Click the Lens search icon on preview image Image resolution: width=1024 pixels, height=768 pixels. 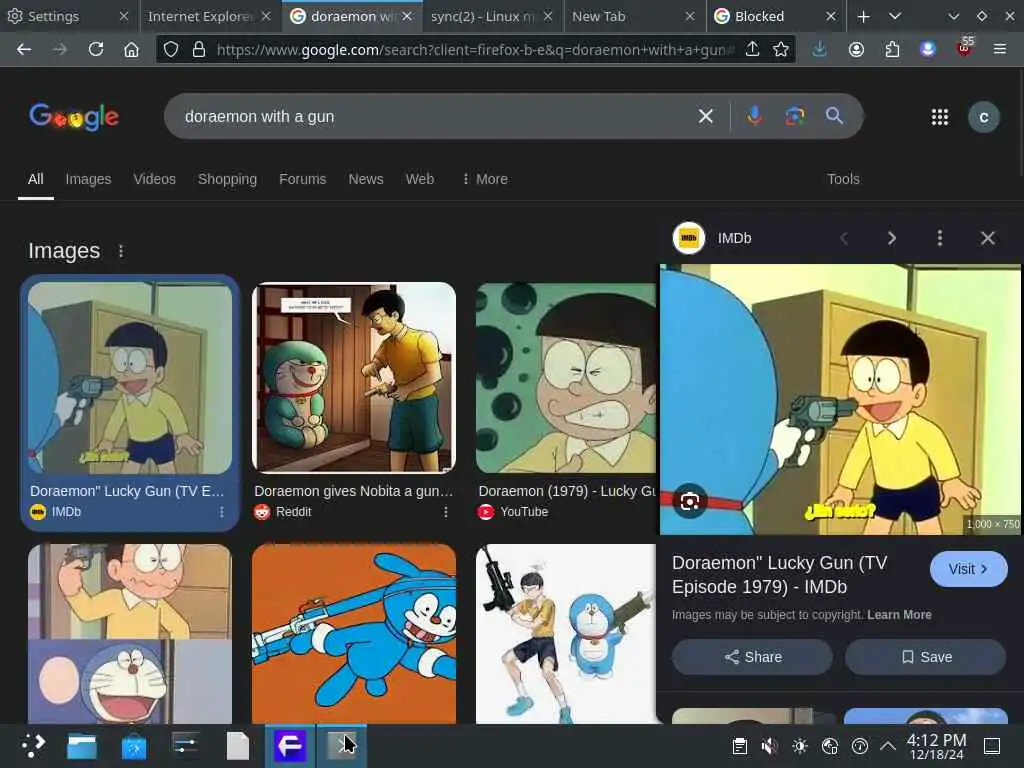click(690, 501)
